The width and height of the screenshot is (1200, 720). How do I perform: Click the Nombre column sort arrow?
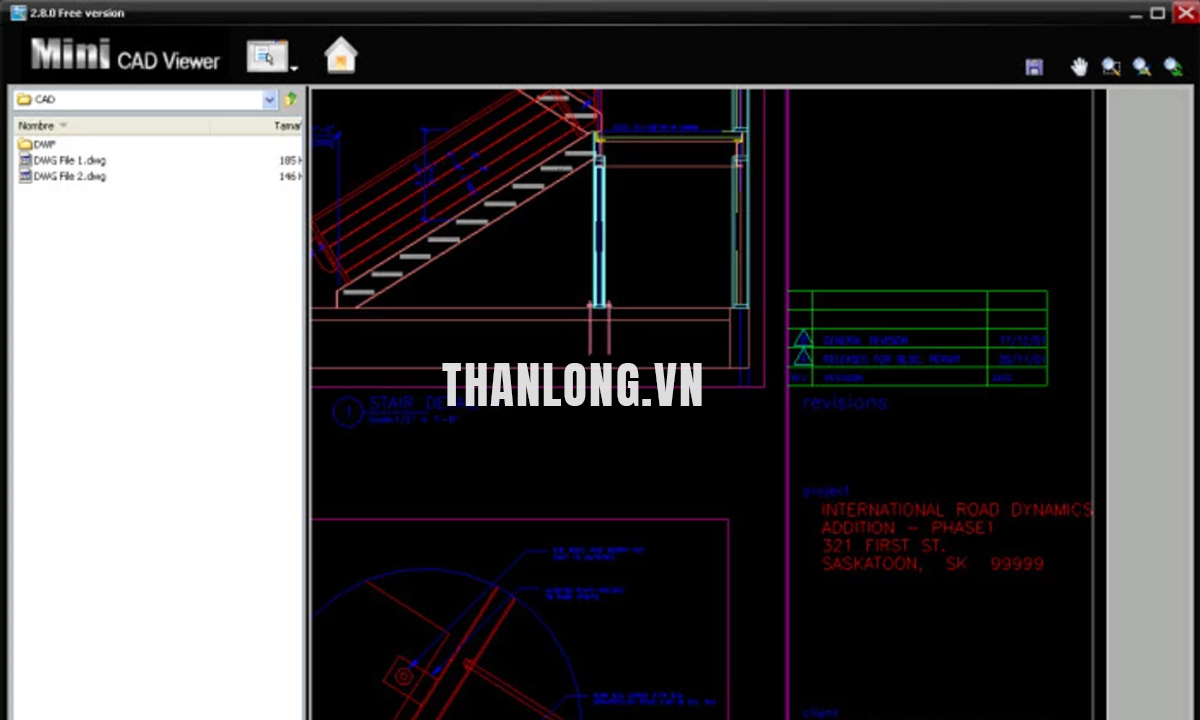click(x=64, y=126)
